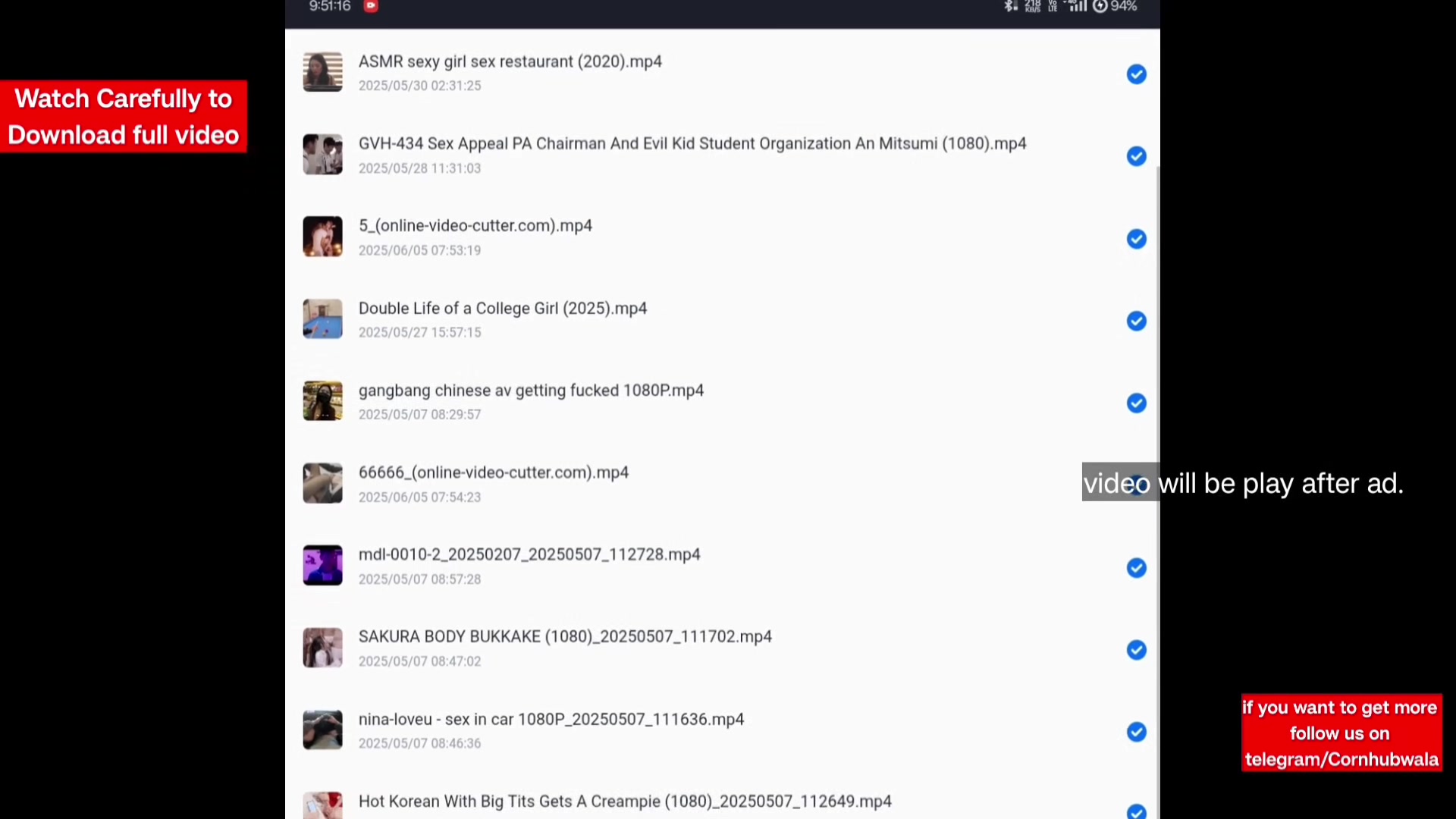This screenshot has width=1456, height=819.
Task: Deselect the mdl-0010-2 file checkmark
Action: click(x=1136, y=568)
